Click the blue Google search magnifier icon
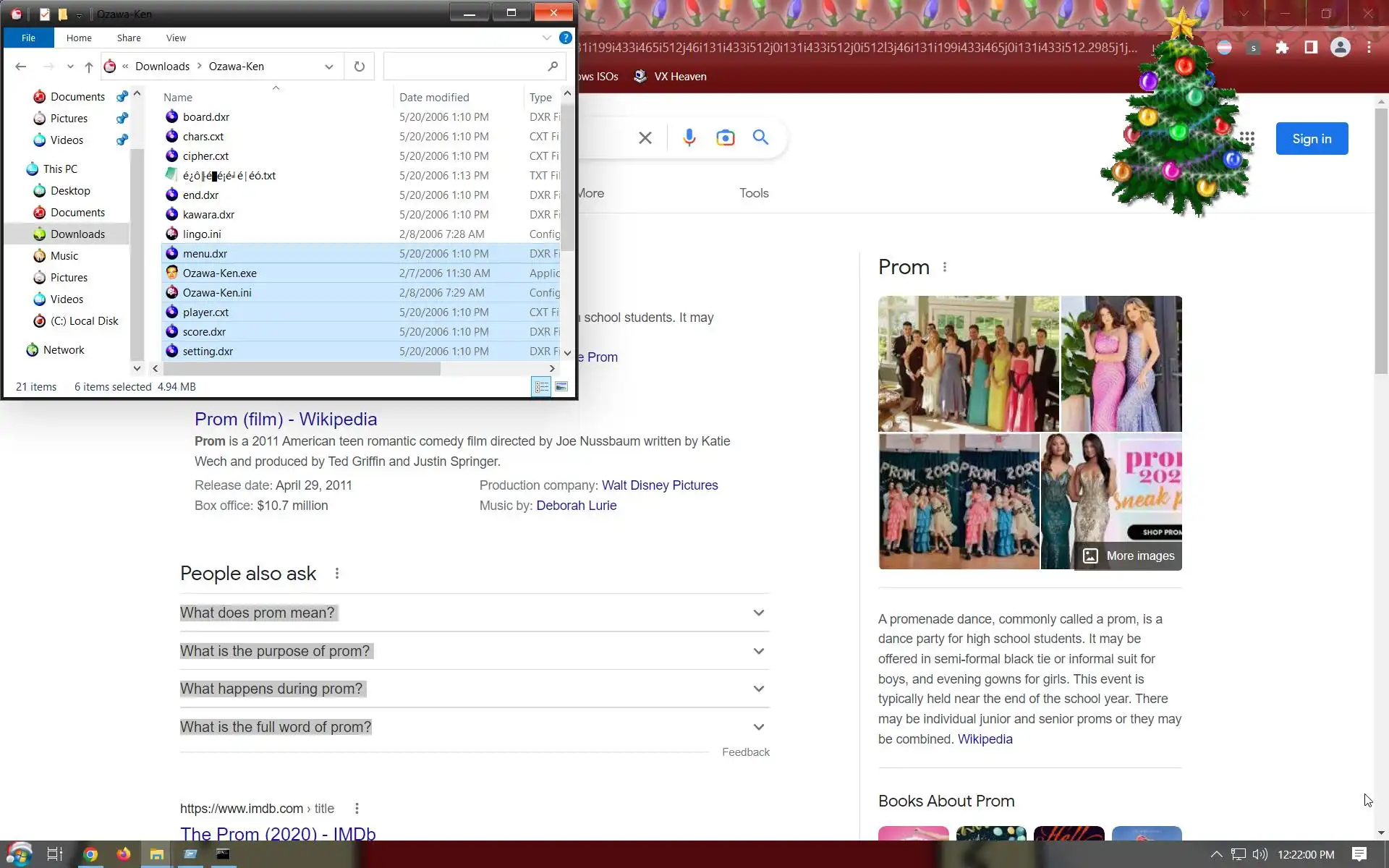Screen dimensions: 1389x868 pyautogui.click(x=760, y=137)
